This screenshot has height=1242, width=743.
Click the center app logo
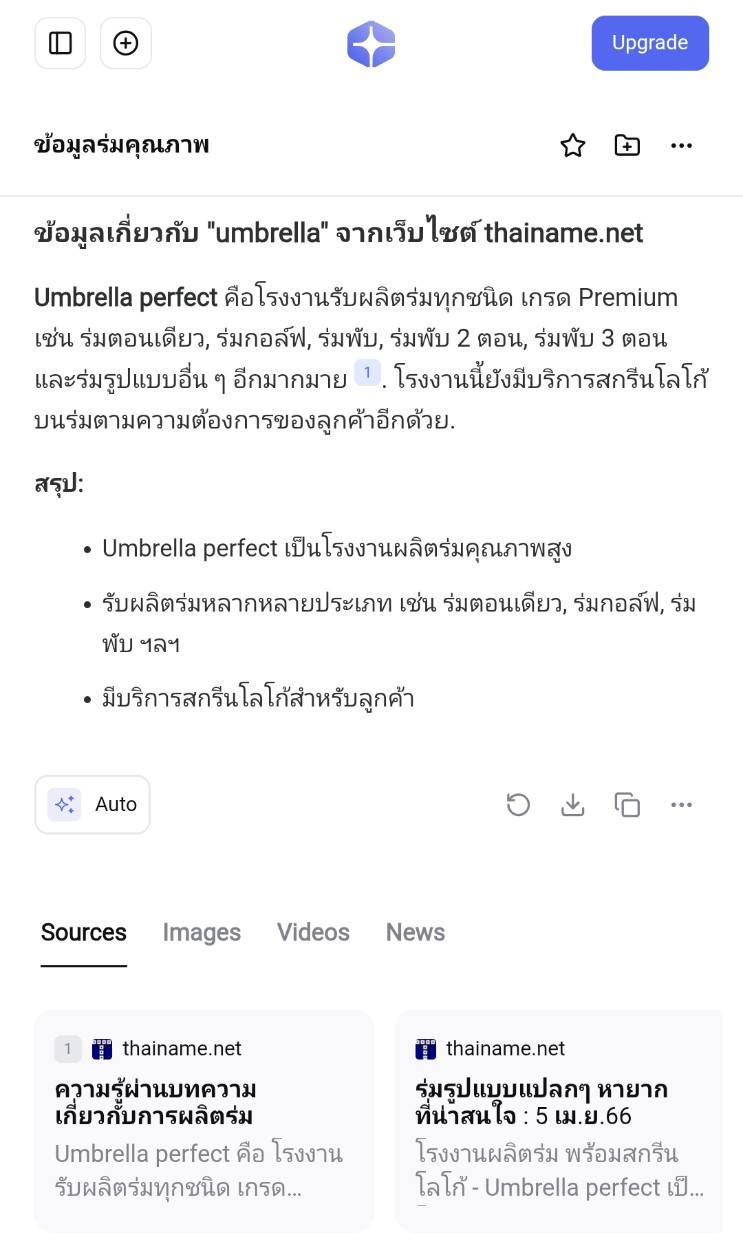(371, 44)
